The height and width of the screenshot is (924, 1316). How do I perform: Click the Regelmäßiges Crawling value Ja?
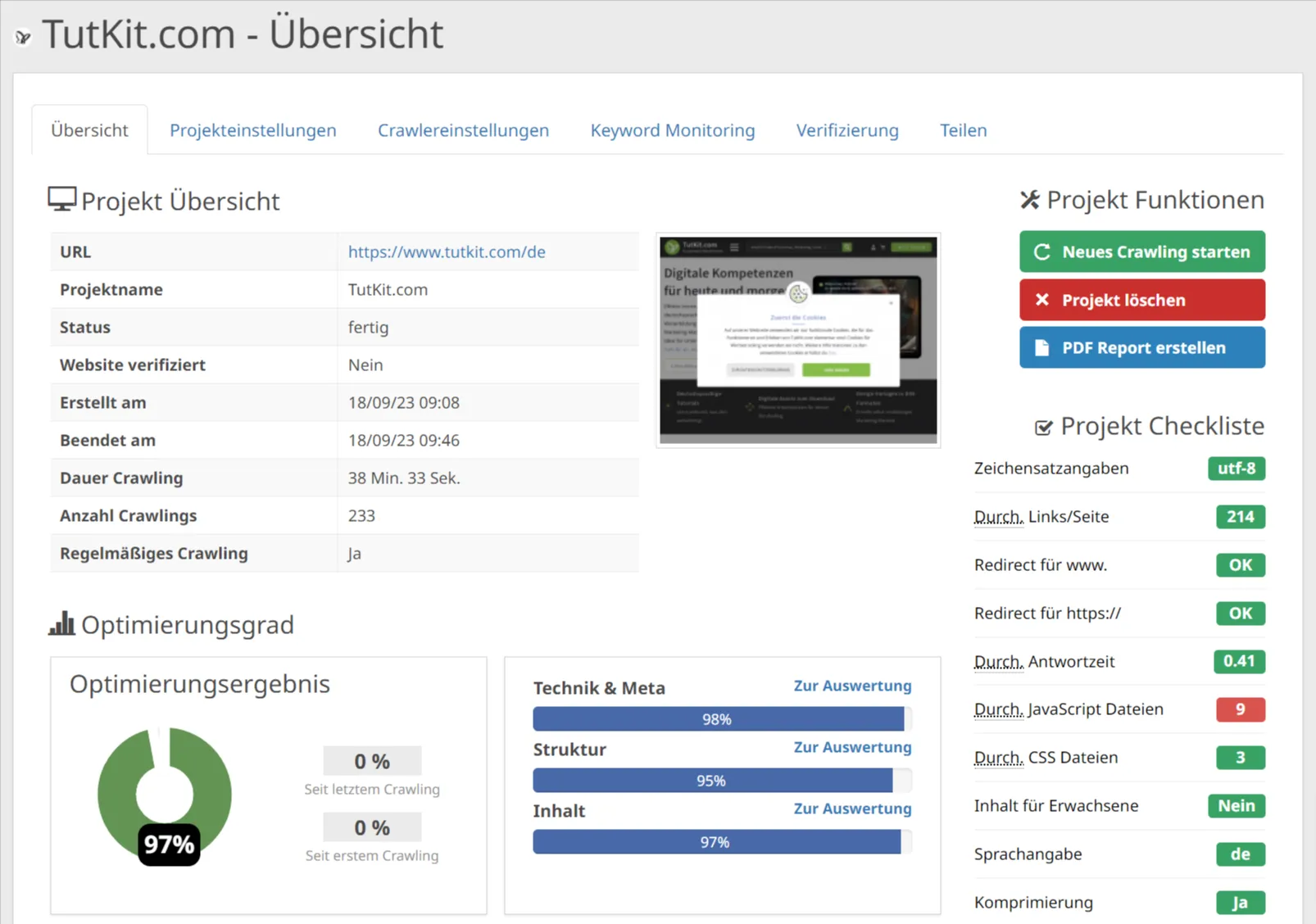click(x=354, y=553)
